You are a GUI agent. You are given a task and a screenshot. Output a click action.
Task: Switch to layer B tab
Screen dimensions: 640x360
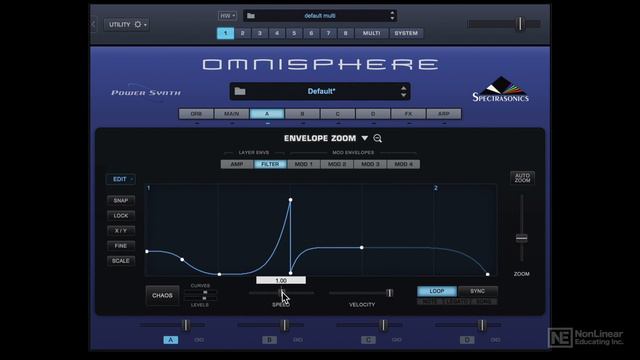[302, 114]
